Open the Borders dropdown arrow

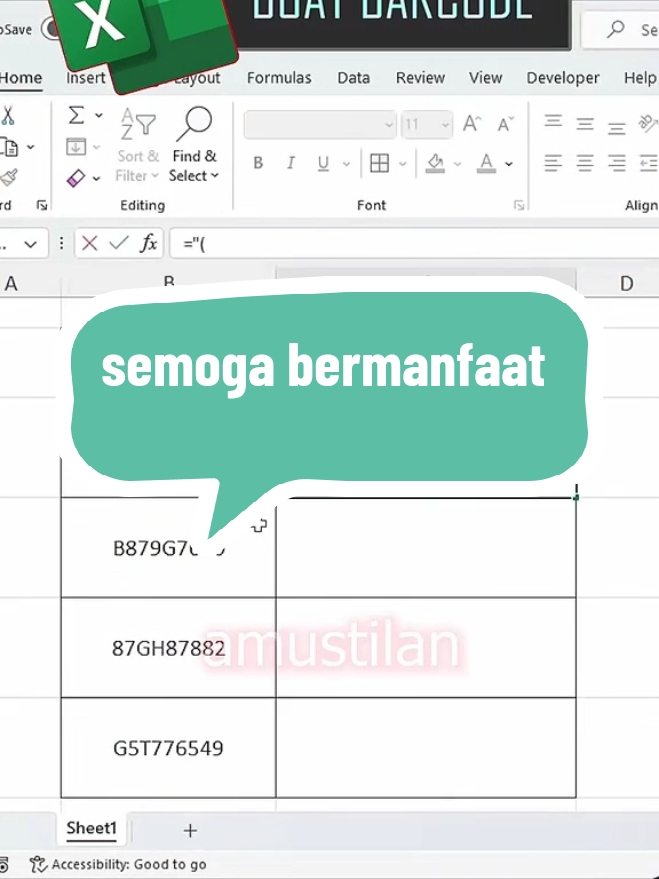(402, 164)
